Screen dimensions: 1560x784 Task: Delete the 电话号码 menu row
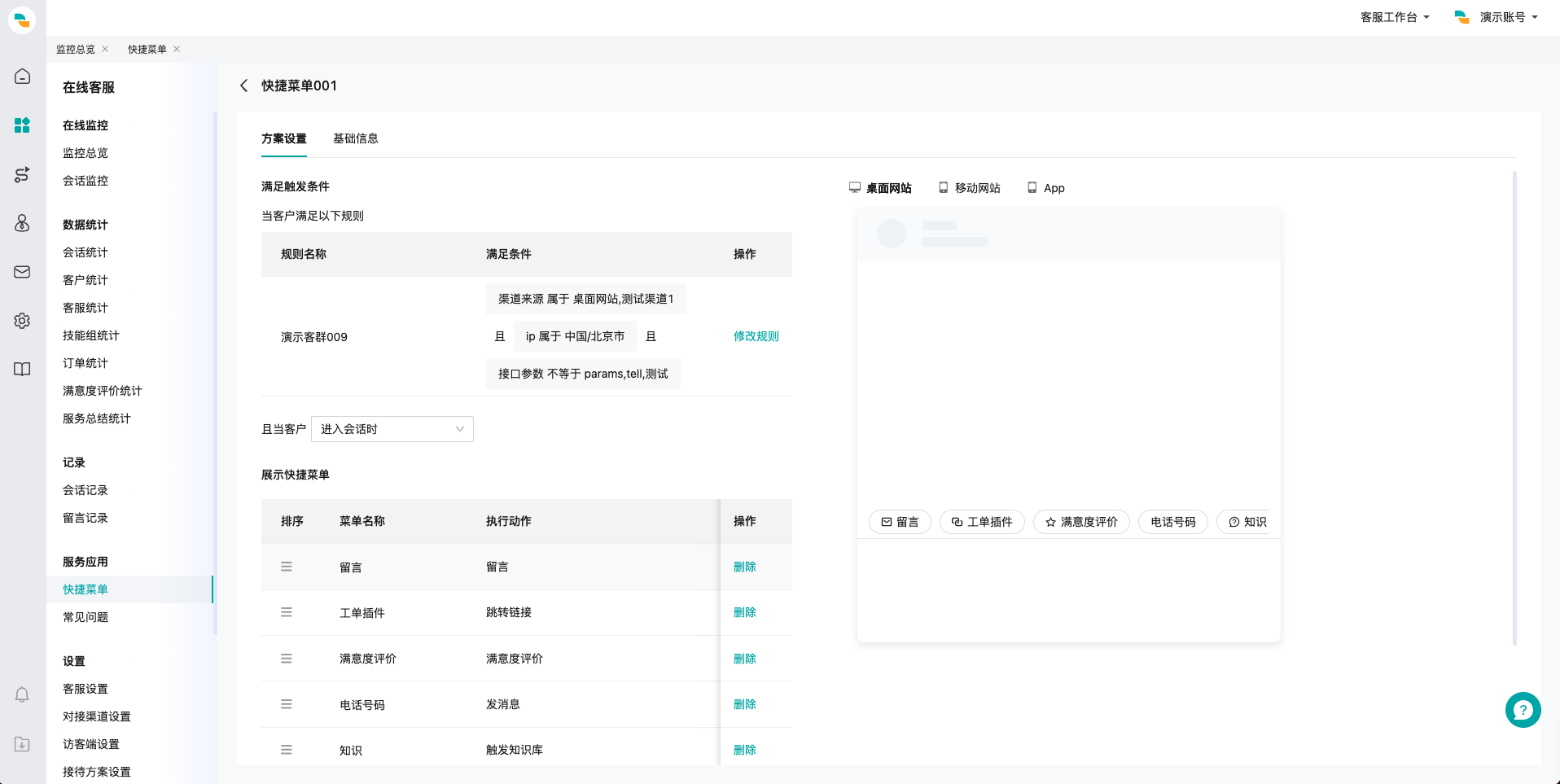pyautogui.click(x=745, y=704)
